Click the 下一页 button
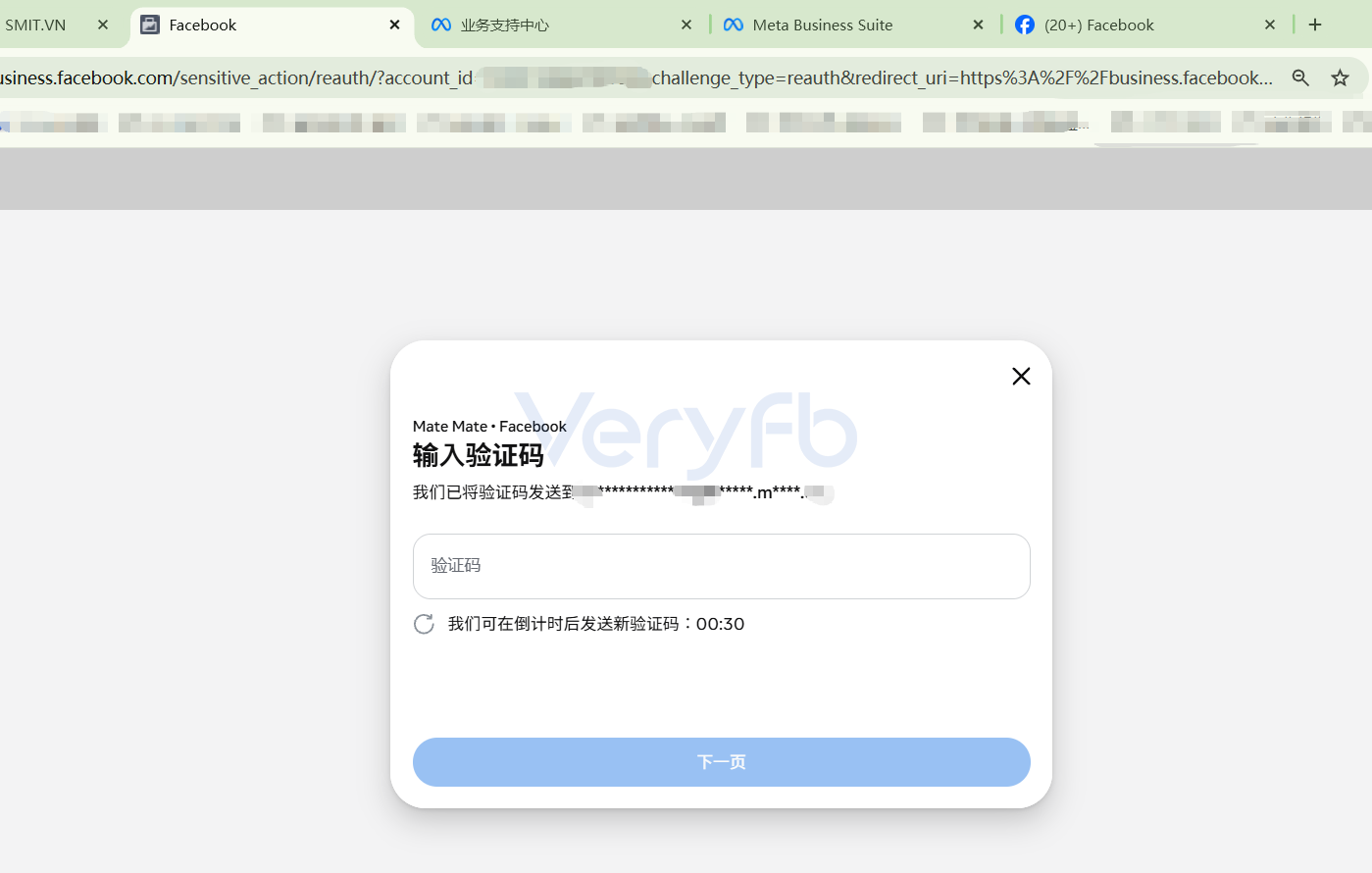This screenshot has width=1372, height=873. pyautogui.click(x=721, y=762)
